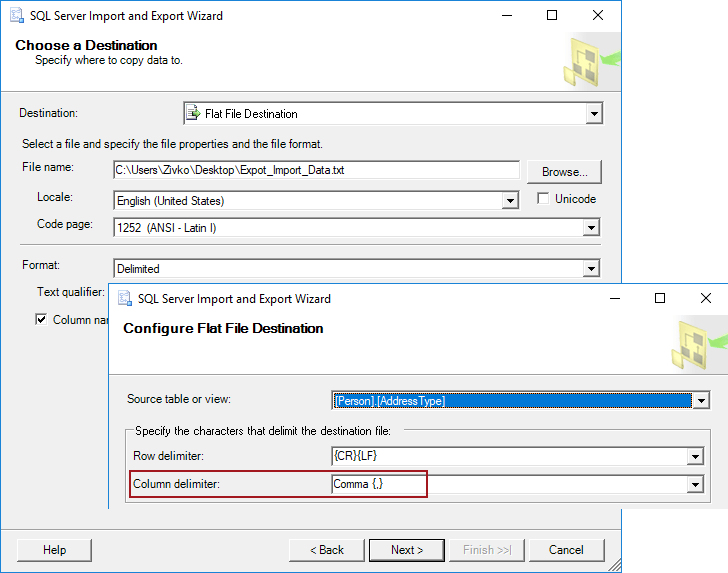
Task: Go back with the < Back button
Action: tap(327, 550)
